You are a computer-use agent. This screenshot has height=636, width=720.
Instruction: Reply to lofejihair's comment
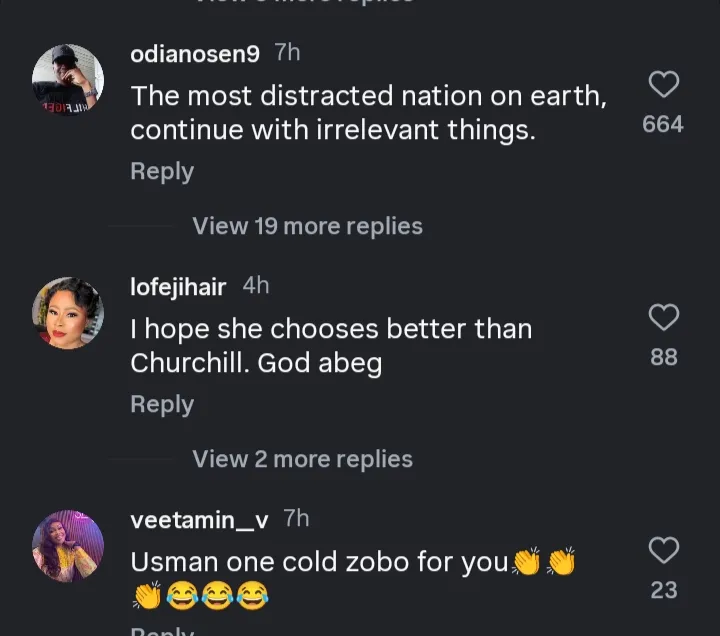coord(162,404)
